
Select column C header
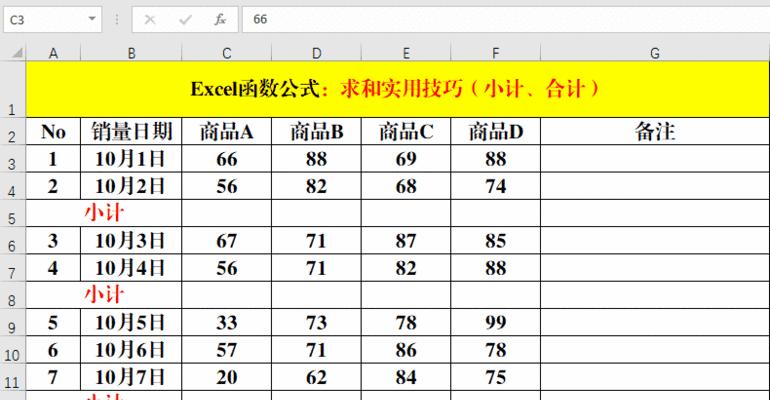226,53
